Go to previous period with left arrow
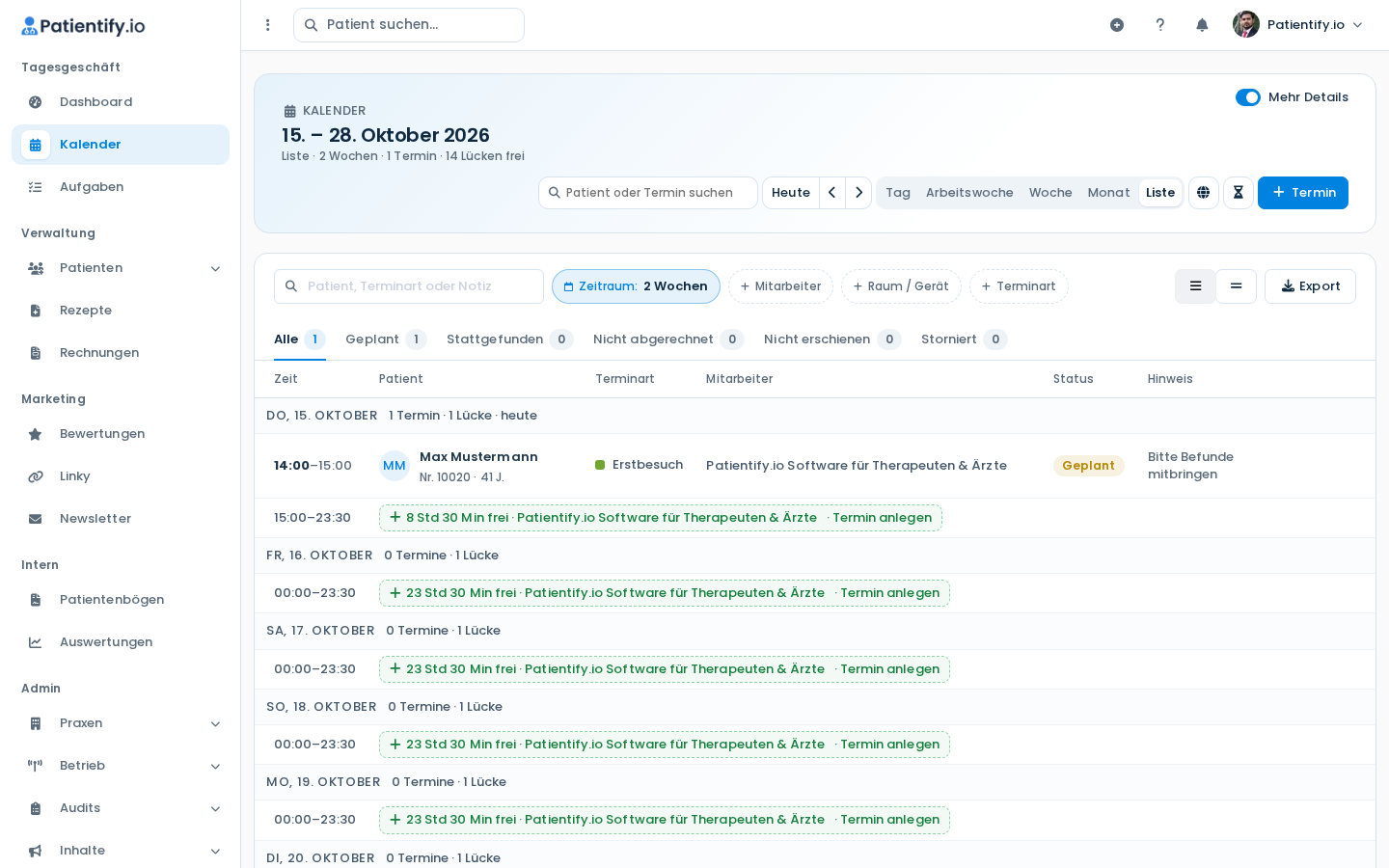 click(x=832, y=193)
